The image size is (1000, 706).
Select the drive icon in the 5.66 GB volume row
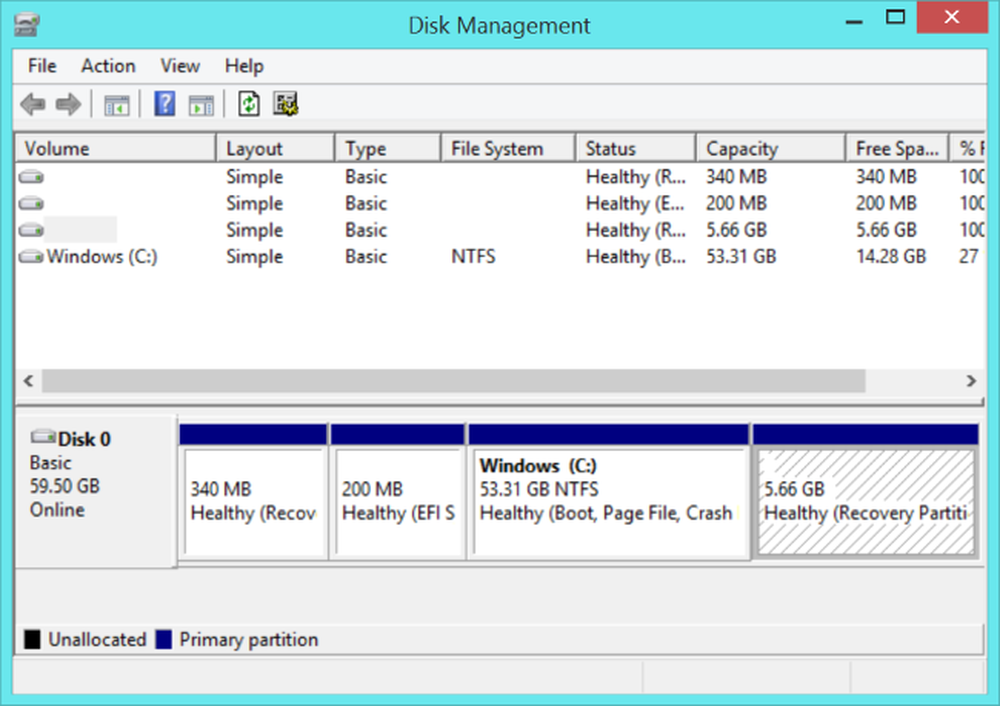pyautogui.click(x=31, y=230)
